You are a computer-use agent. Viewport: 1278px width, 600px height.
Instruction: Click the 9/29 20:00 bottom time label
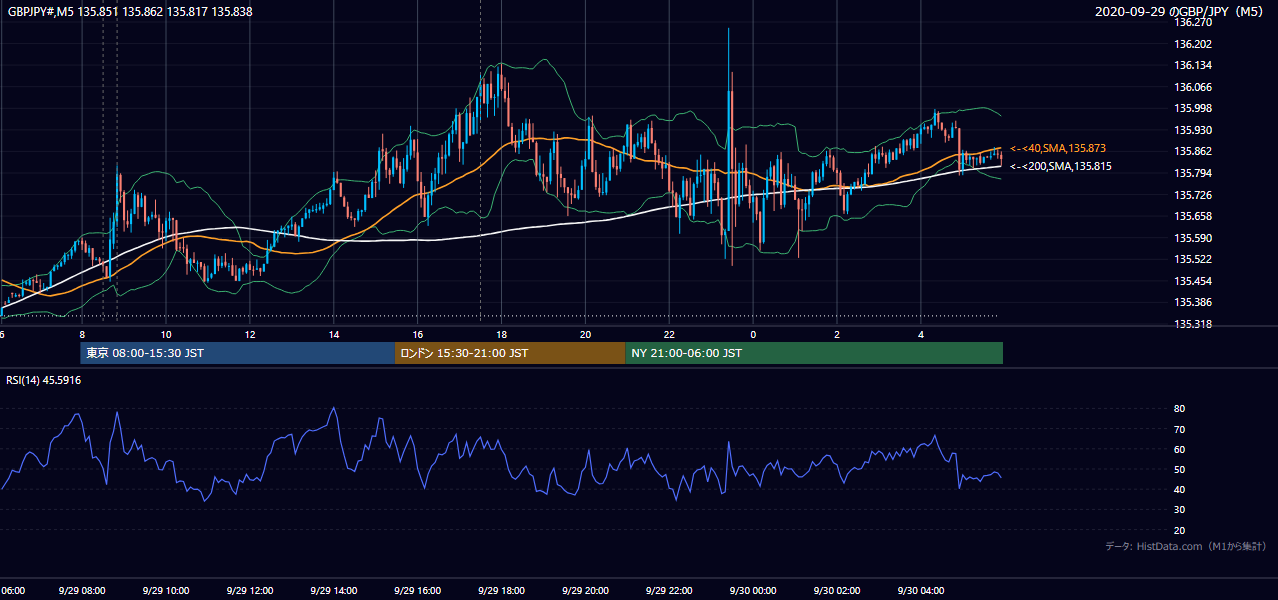click(x=586, y=591)
